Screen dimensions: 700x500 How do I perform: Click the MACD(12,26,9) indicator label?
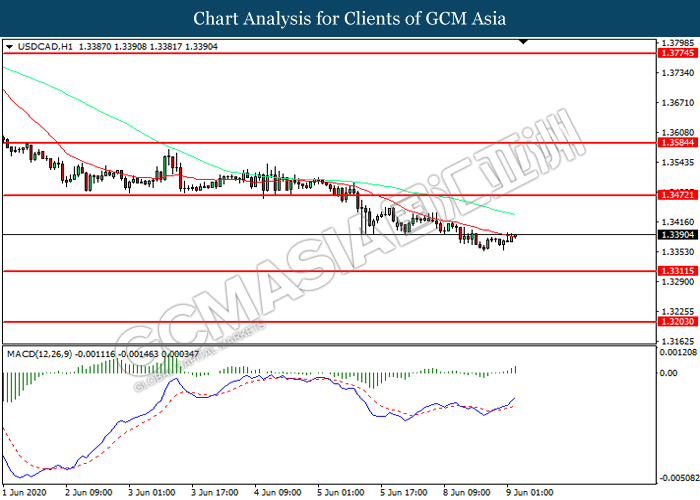pyautogui.click(x=39, y=354)
